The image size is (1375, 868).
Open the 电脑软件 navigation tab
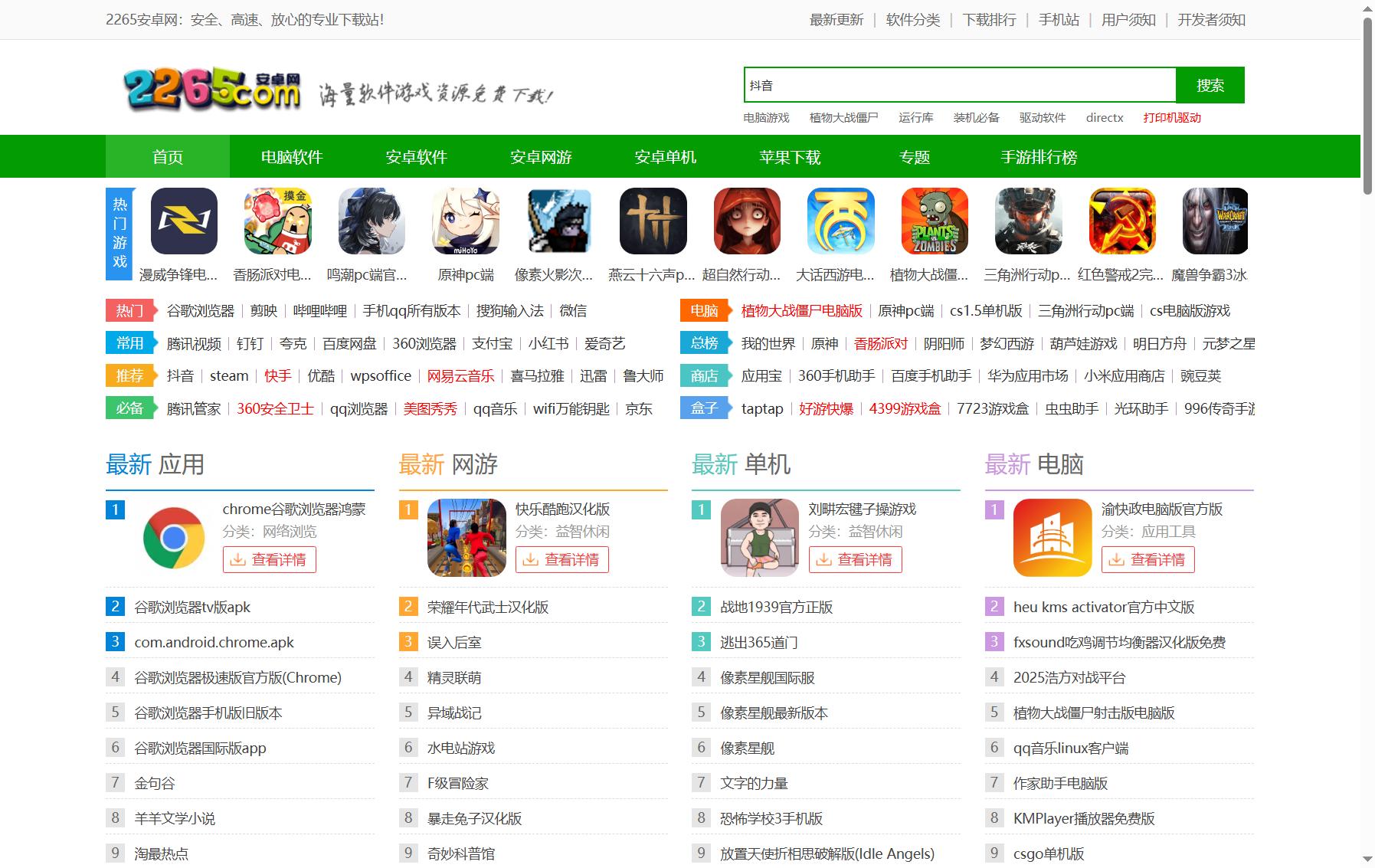tap(292, 157)
